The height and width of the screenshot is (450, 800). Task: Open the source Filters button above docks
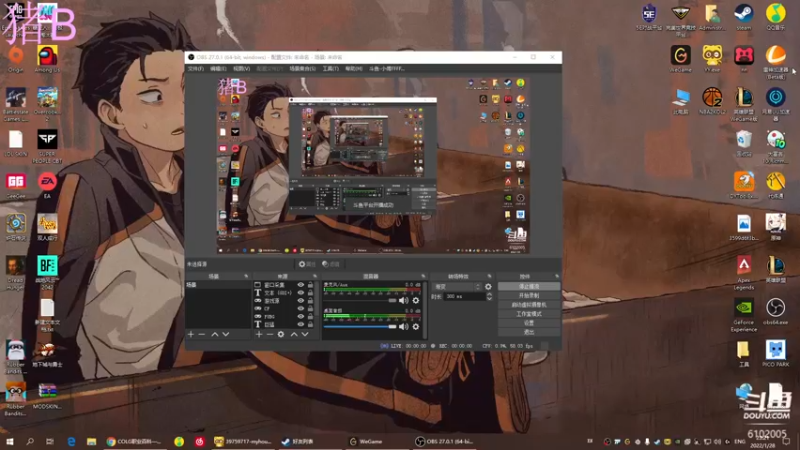tap(331, 264)
